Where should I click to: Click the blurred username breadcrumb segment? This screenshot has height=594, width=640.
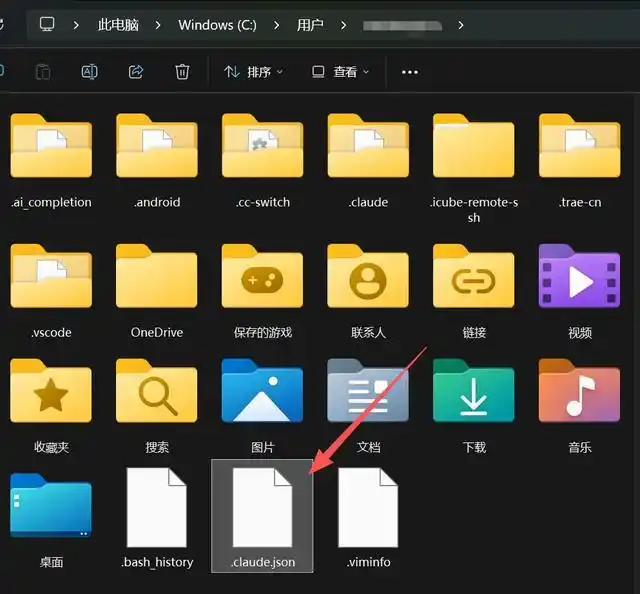click(402, 26)
